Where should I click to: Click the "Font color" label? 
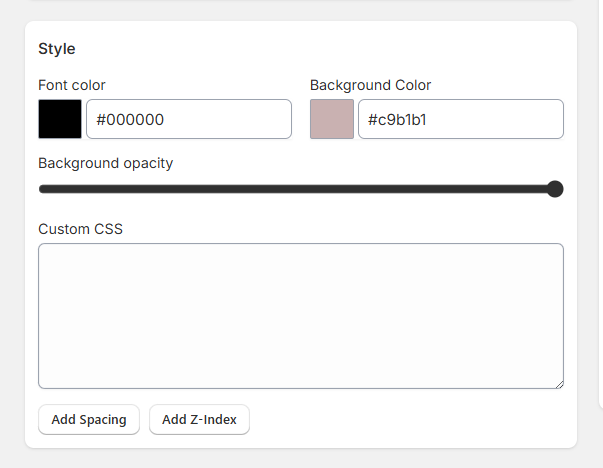[72, 85]
